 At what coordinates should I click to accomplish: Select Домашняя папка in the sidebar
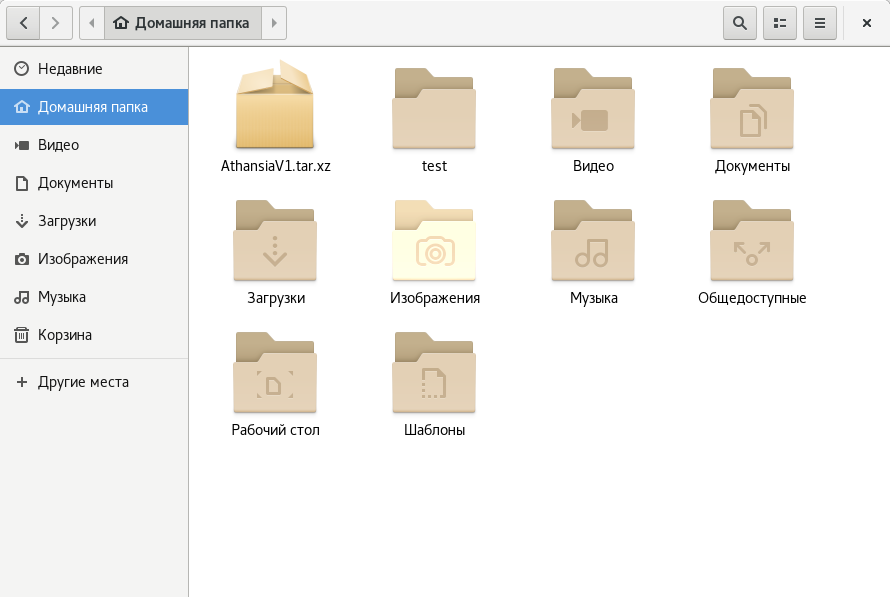click(x=94, y=107)
